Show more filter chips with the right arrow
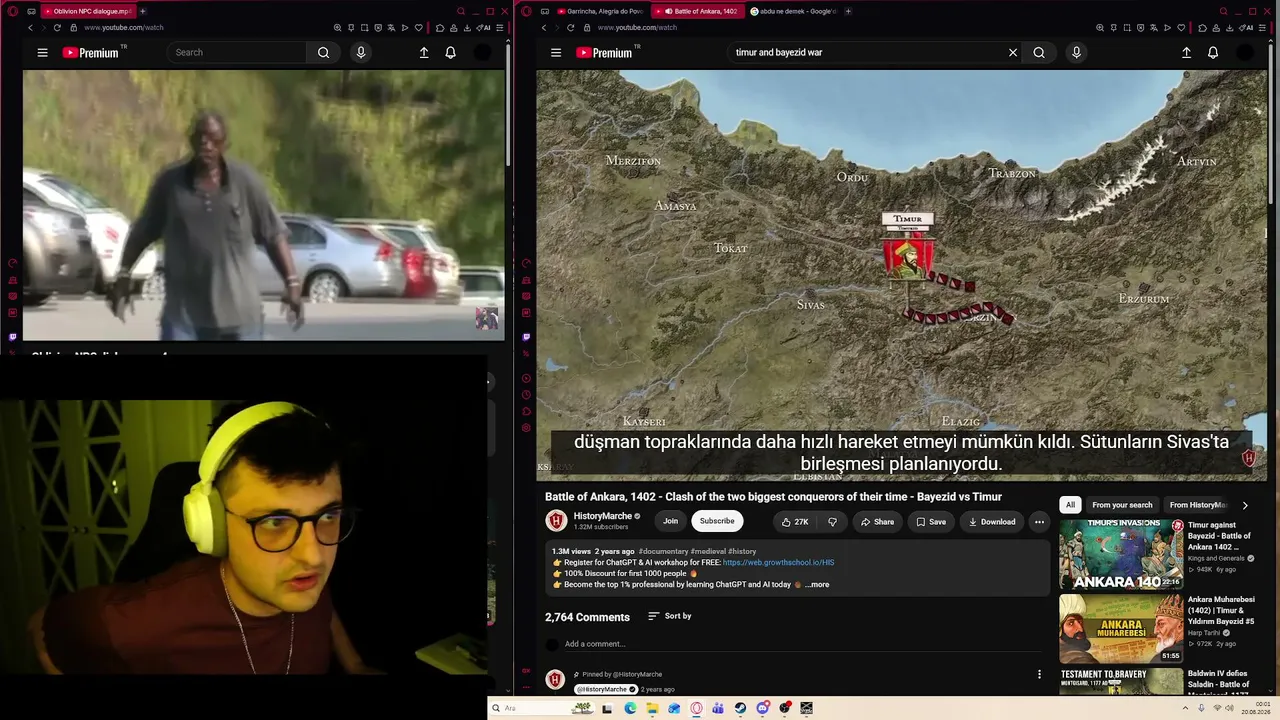 (1245, 505)
